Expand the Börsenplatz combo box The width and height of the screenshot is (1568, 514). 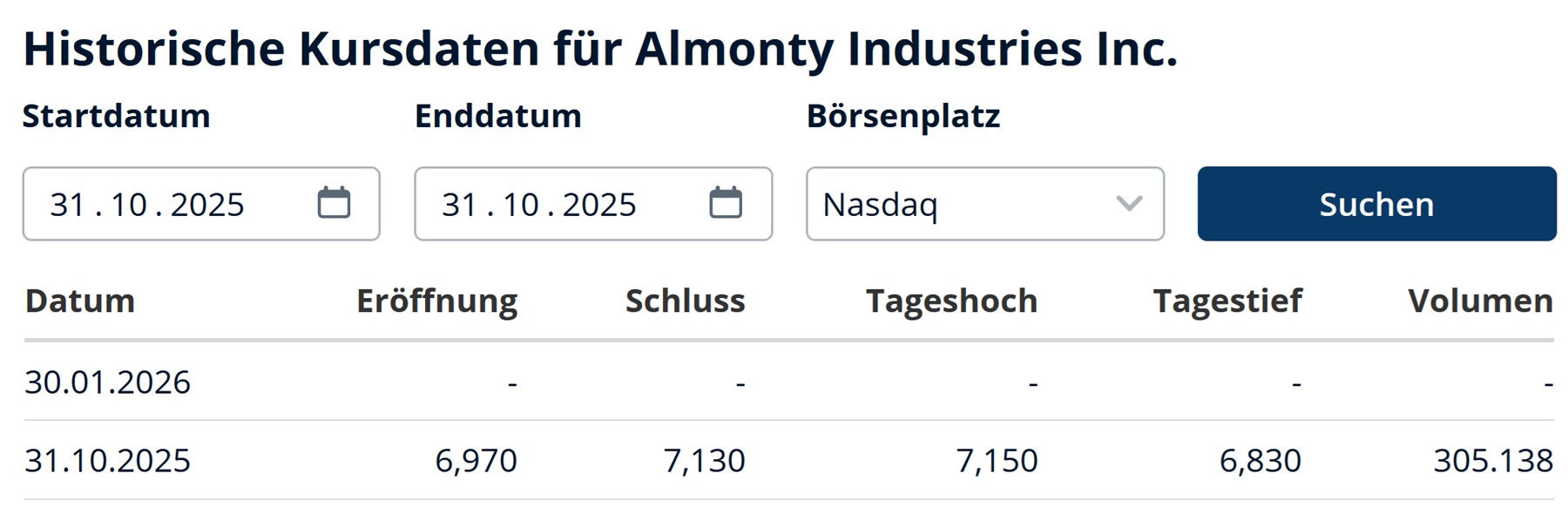pos(984,204)
